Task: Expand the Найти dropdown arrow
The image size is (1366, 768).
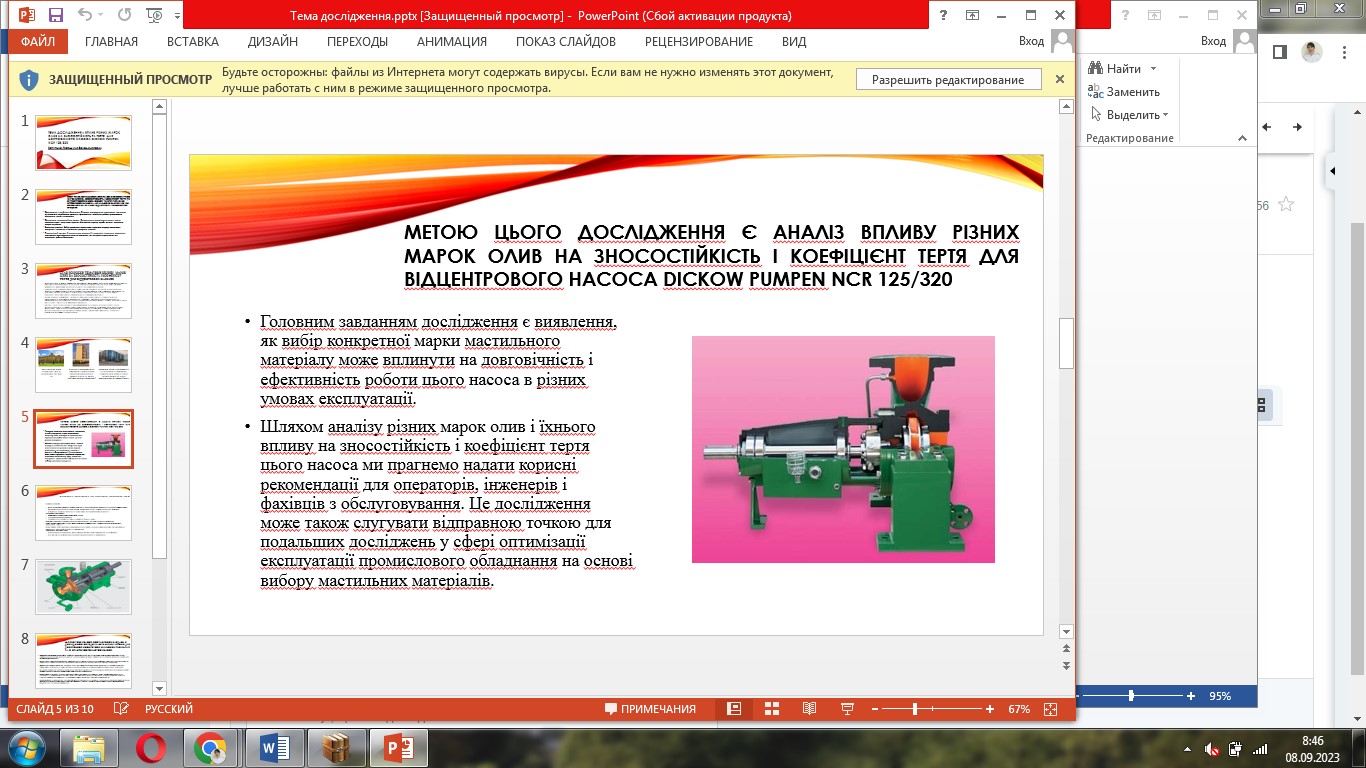Action: pyautogui.click(x=1153, y=69)
